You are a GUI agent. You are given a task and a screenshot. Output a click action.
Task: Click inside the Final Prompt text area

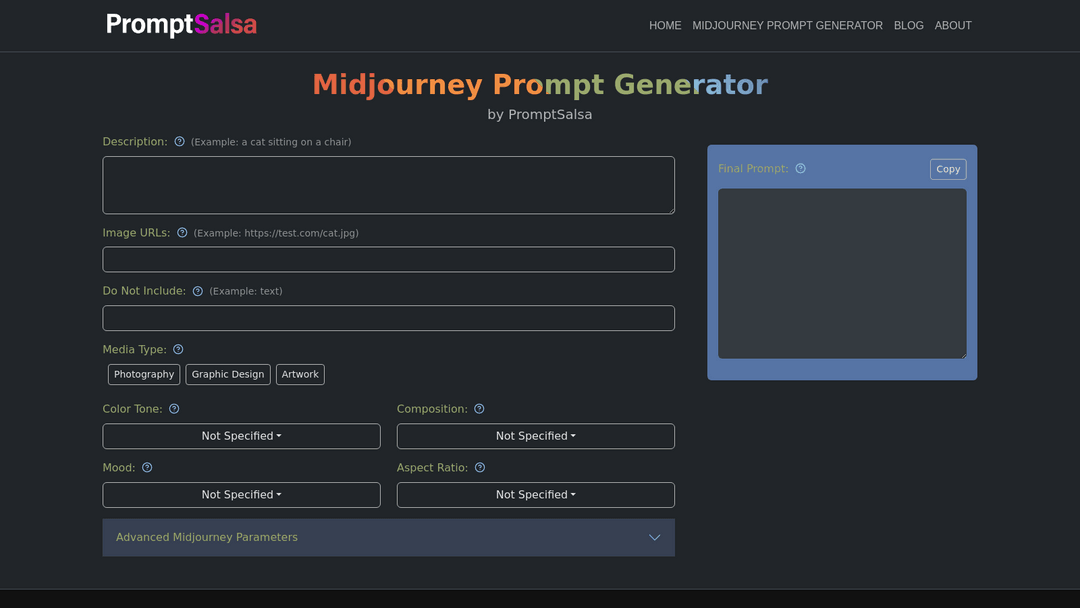pos(842,274)
